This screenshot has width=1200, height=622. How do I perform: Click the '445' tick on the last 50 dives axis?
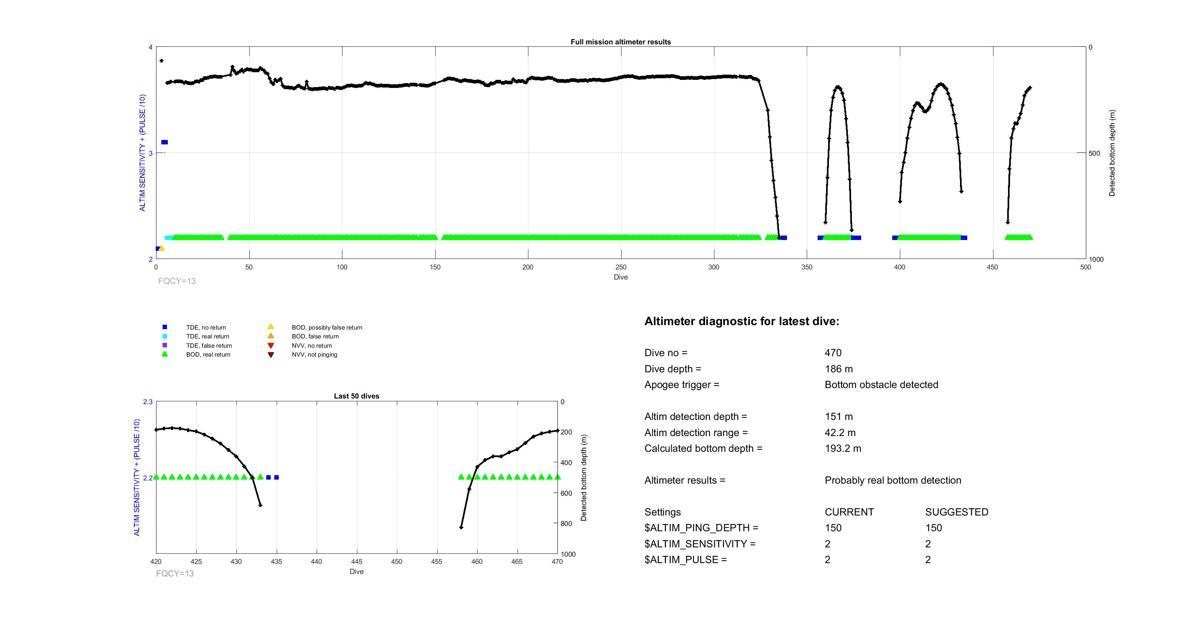coord(357,563)
